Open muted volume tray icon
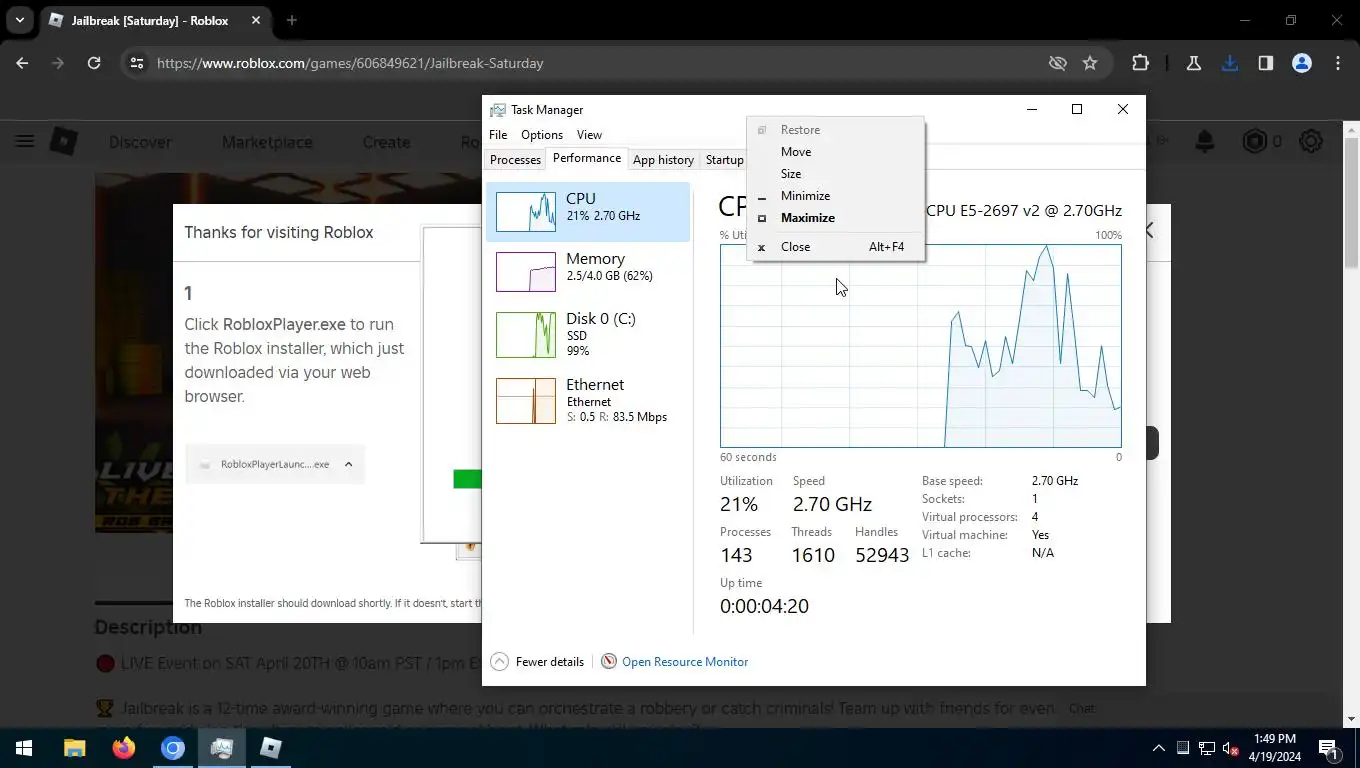 click(1231, 748)
